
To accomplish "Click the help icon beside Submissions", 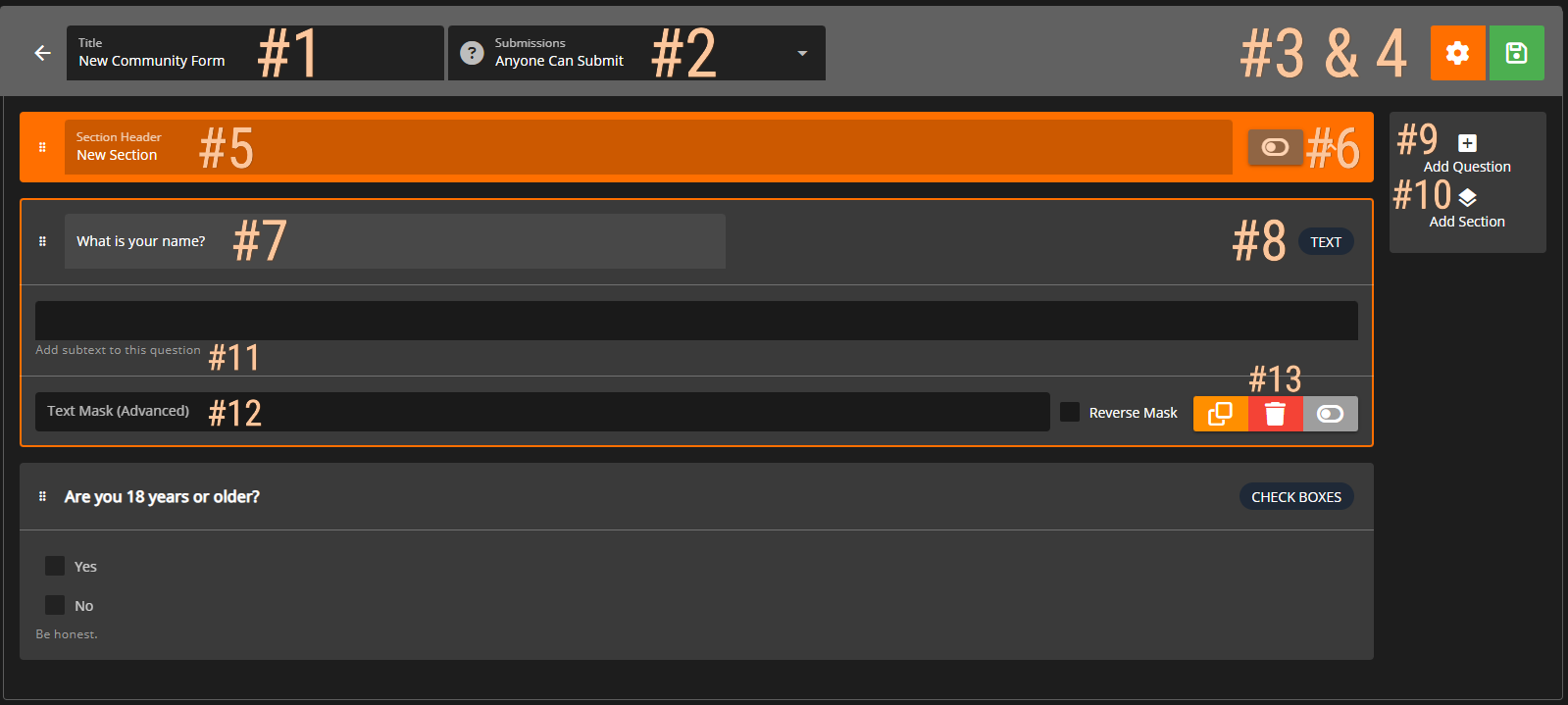I will point(472,53).
